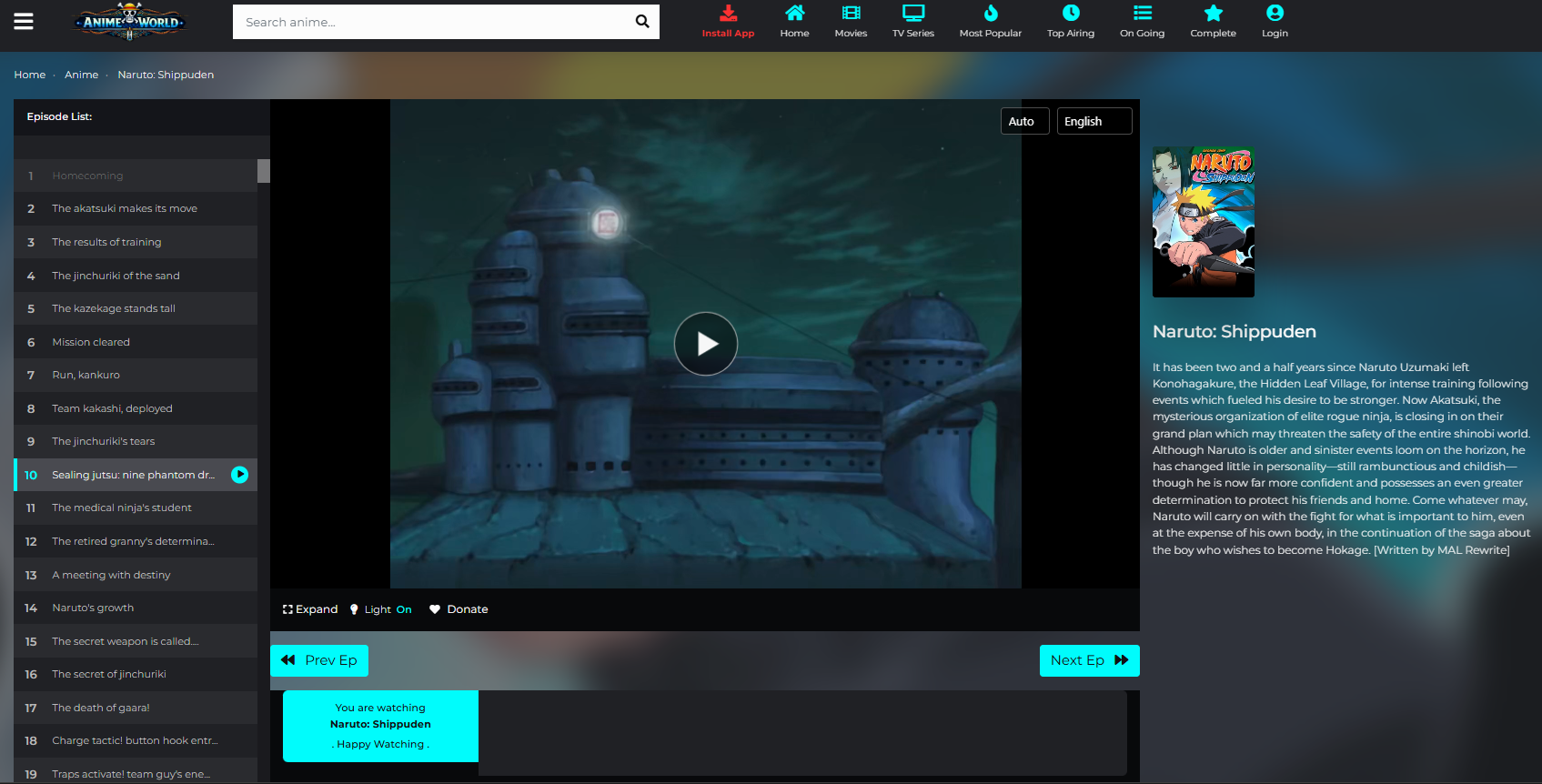Click the episode list scrollbar thumb
The width and height of the screenshot is (1542, 784).
(x=264, y=171)
